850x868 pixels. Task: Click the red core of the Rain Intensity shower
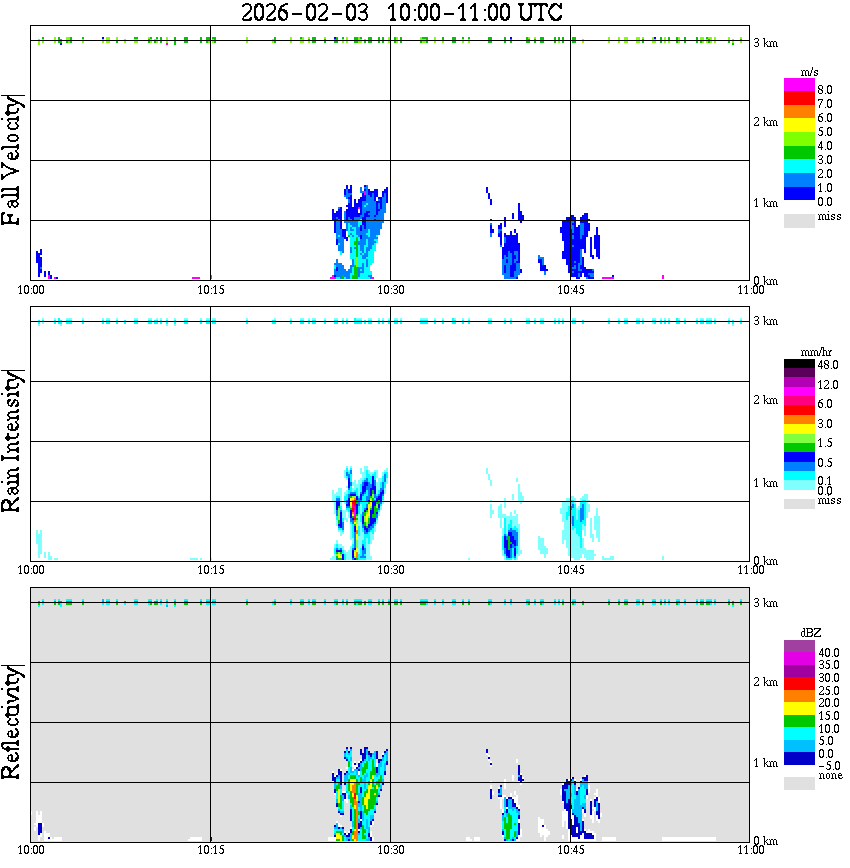[x=354, y=508]
